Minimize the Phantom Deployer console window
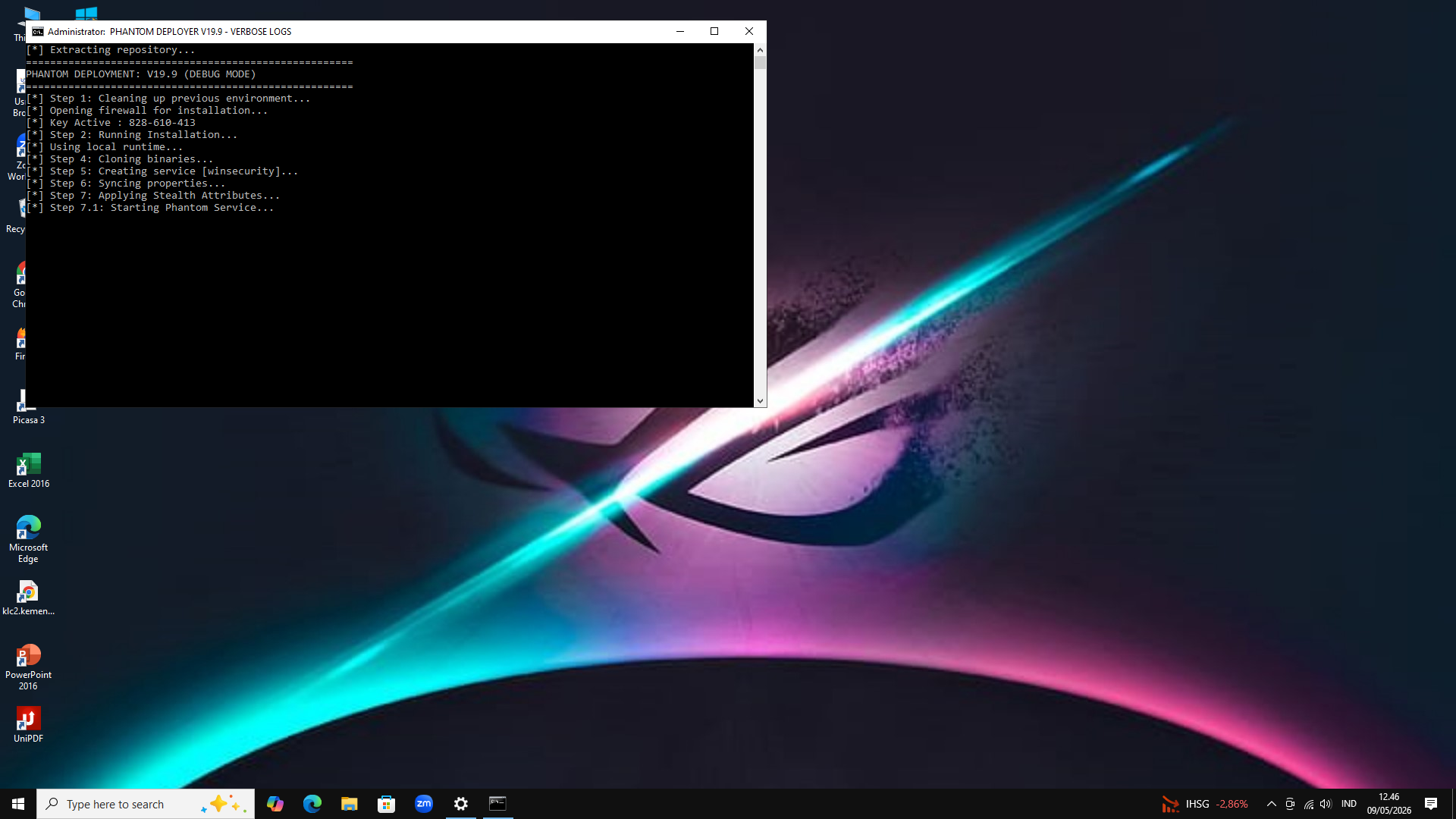The image size is (1456, 819). pos(680,31)
